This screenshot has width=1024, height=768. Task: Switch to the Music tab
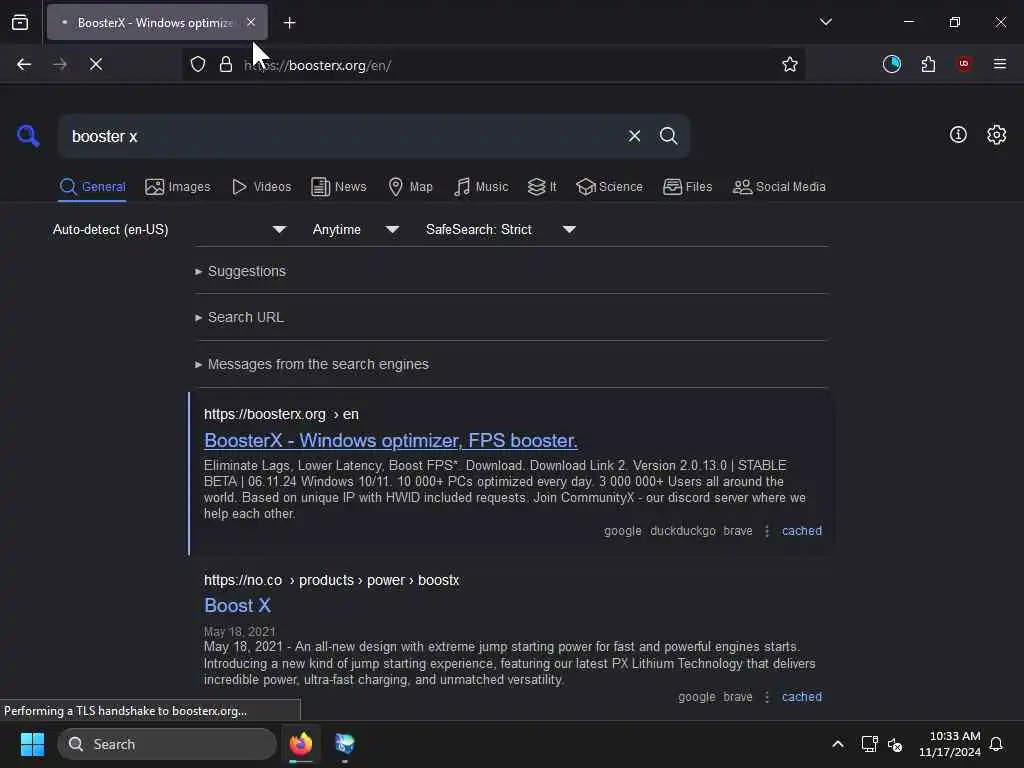pos(481,187)
